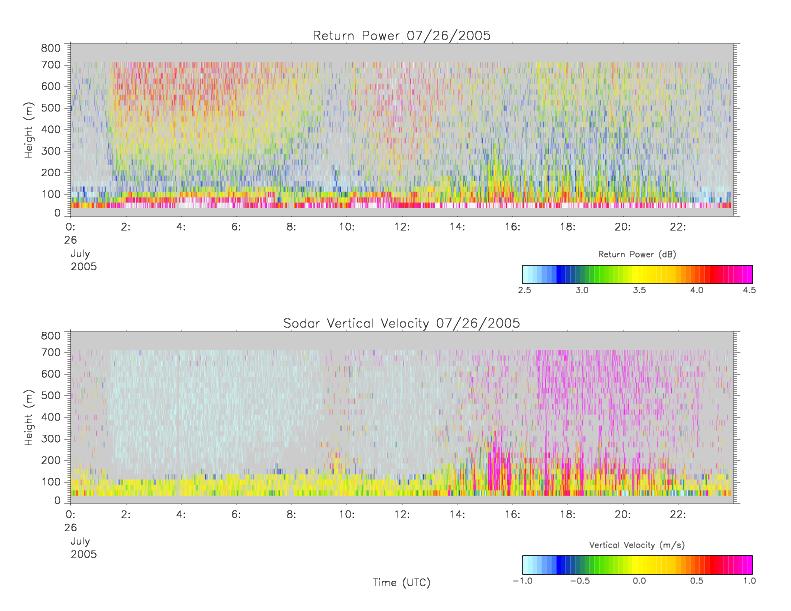
Task: Click the '12:' time tick under Return Power chart
Action: 402,227
